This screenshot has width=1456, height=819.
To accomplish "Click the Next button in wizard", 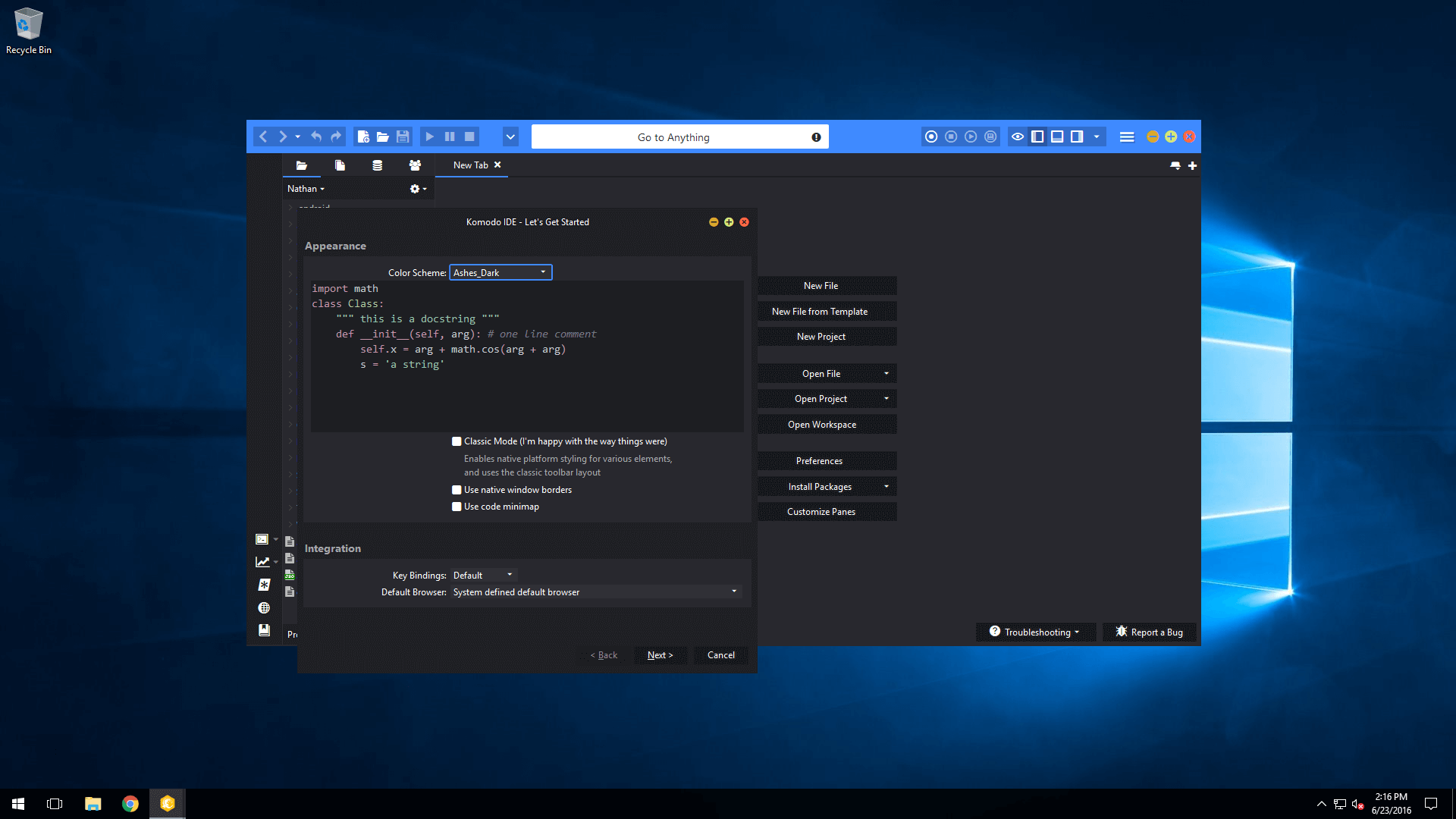I will coord(661,655).
